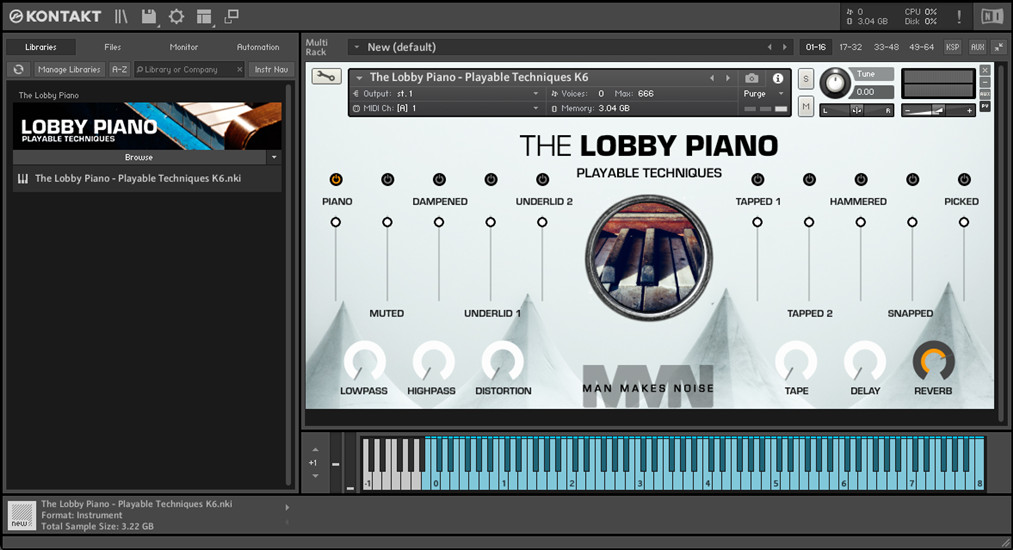
Task: Switch to the Monitor tab
Action: pos(183,47)
